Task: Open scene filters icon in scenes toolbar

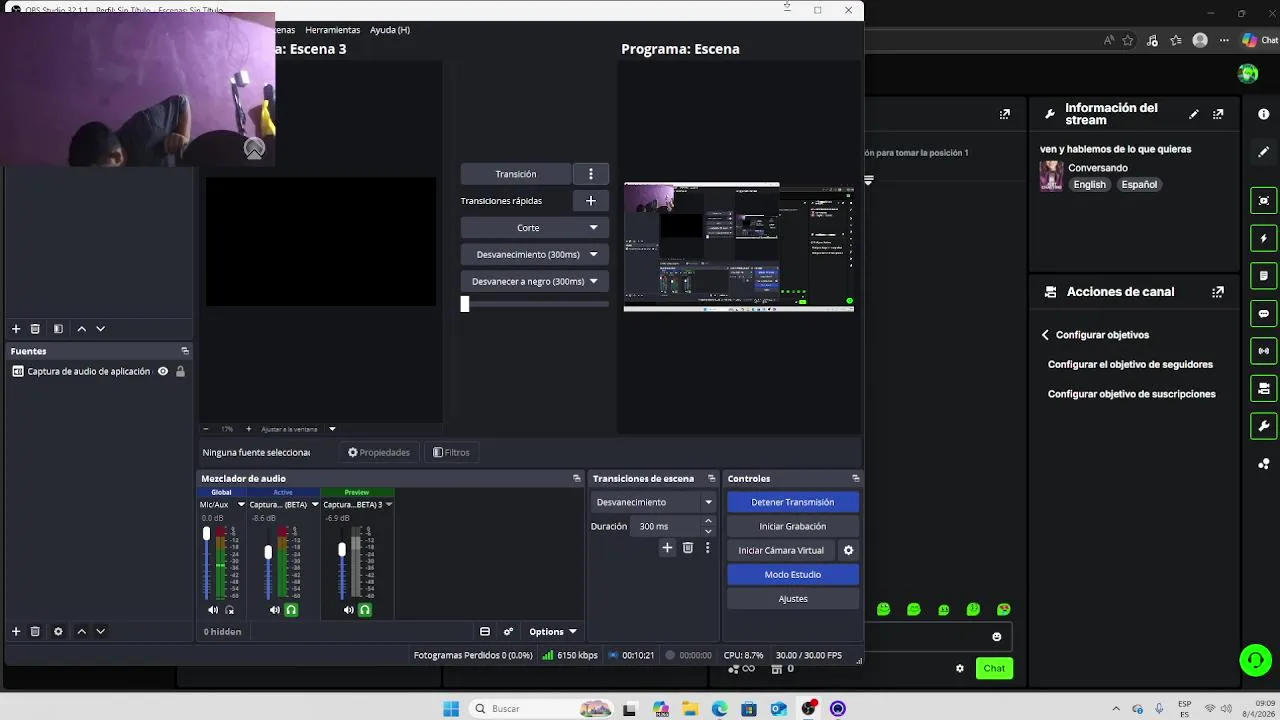Action: pyautogui.click(x=58, y=328)
